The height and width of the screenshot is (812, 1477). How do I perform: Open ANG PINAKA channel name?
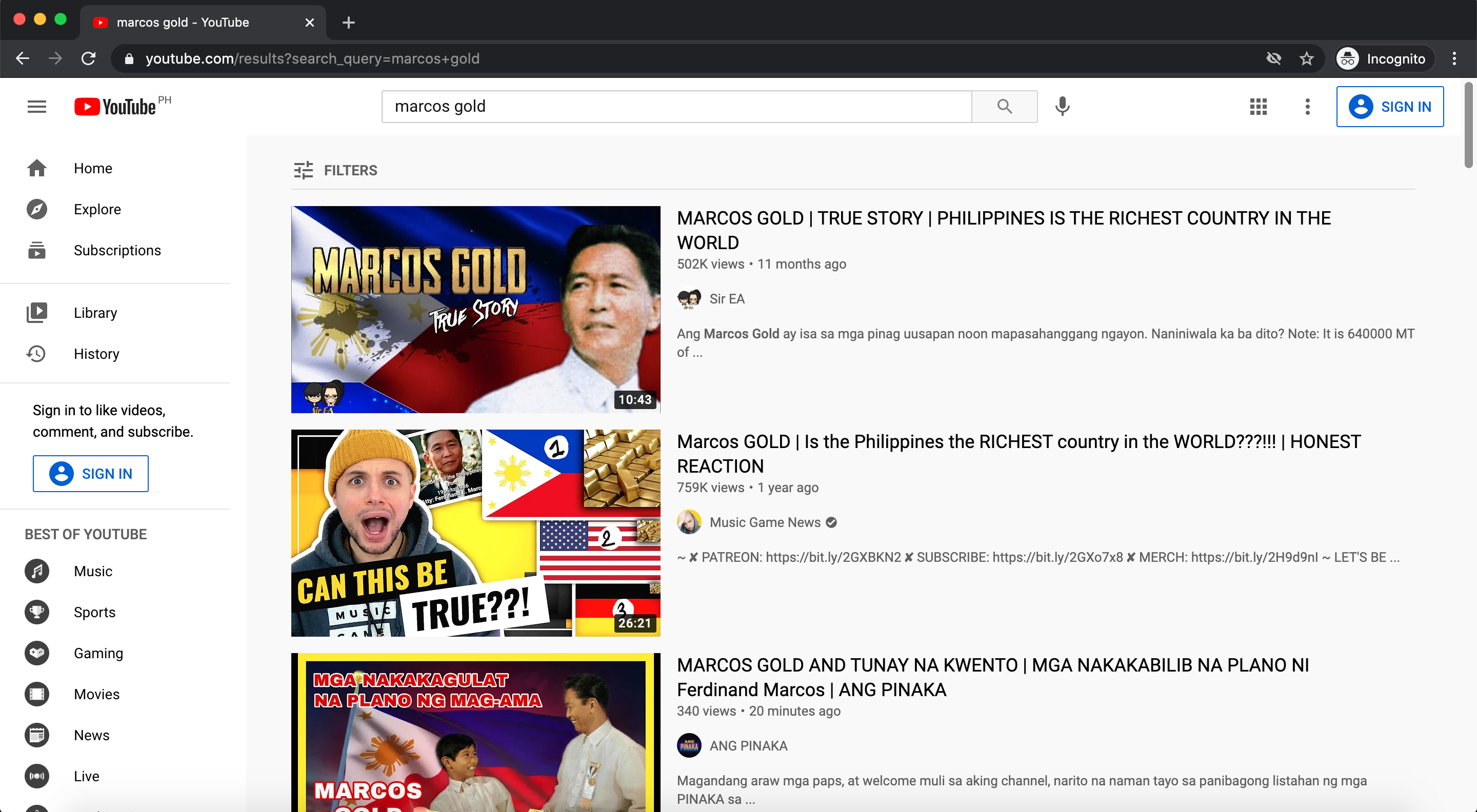pos(748,745)
